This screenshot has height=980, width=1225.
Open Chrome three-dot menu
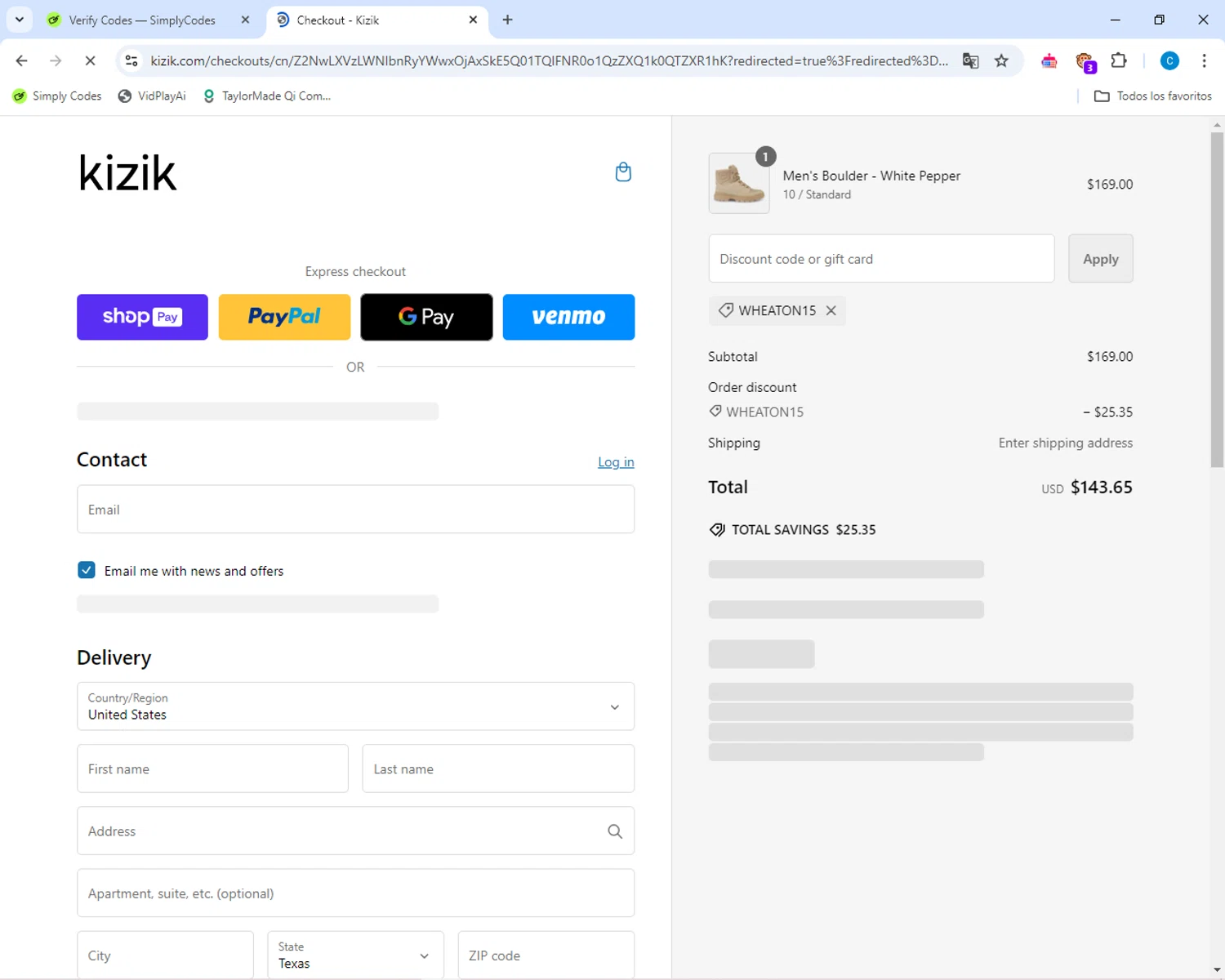point(1204,60)
